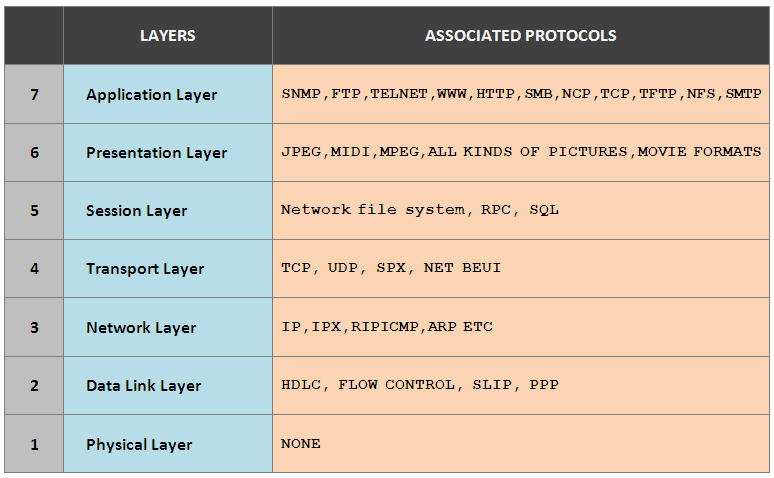
Task: Click the Session Layer label
Action: 136,211
